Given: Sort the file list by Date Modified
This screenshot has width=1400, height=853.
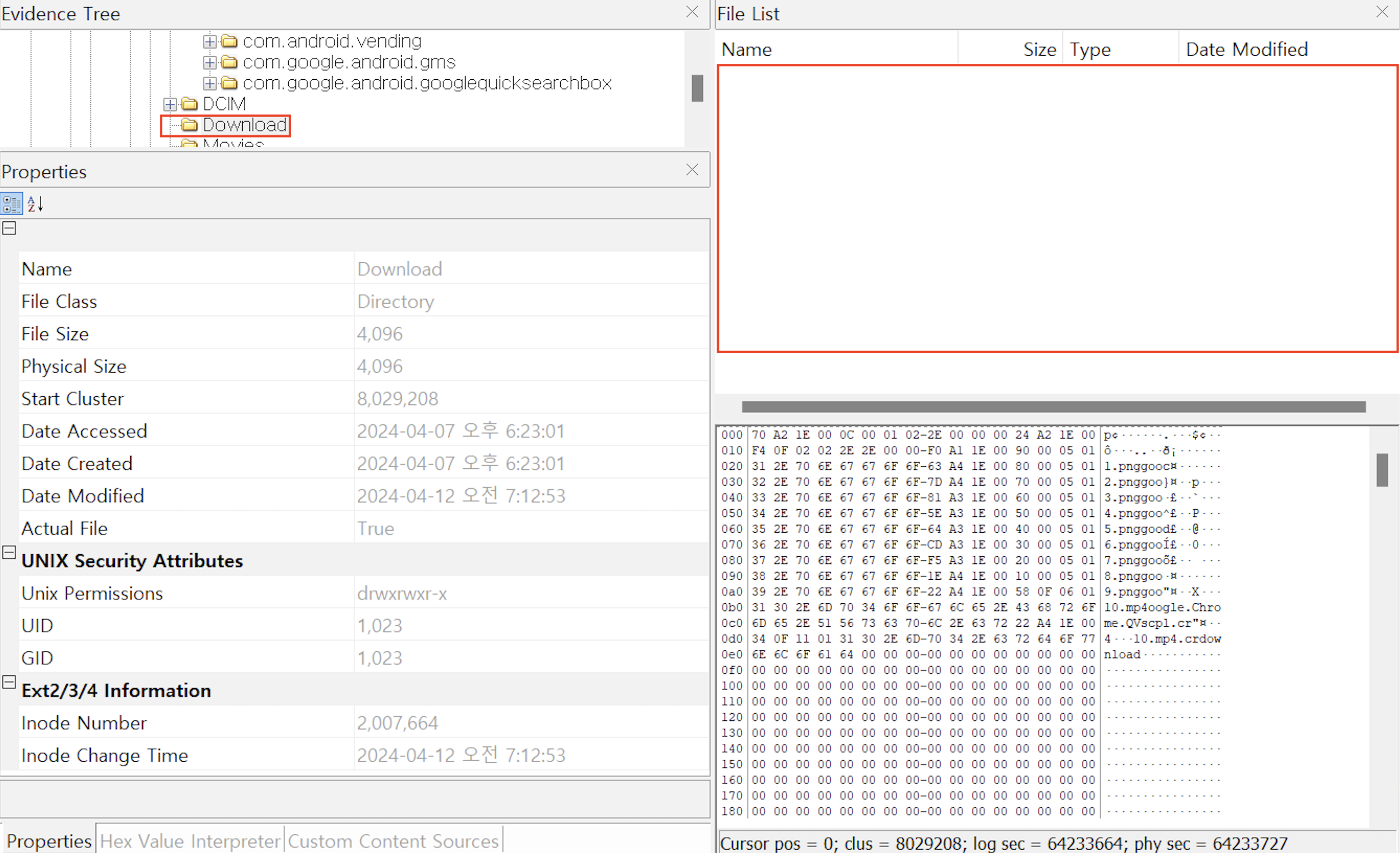Looking at the screenshot, I should pos(1247,49).
